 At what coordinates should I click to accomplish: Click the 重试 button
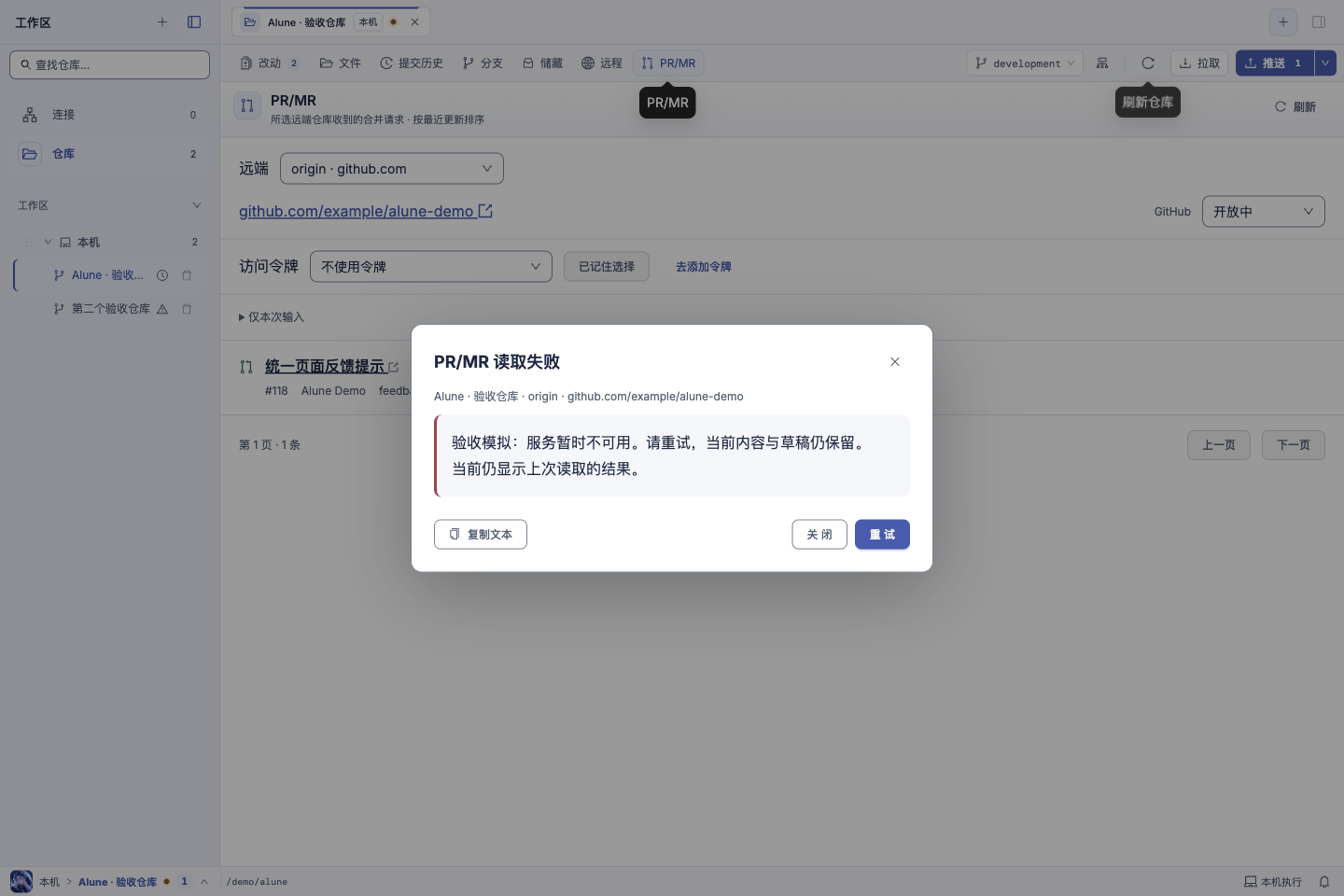click(x=882, y=535)
